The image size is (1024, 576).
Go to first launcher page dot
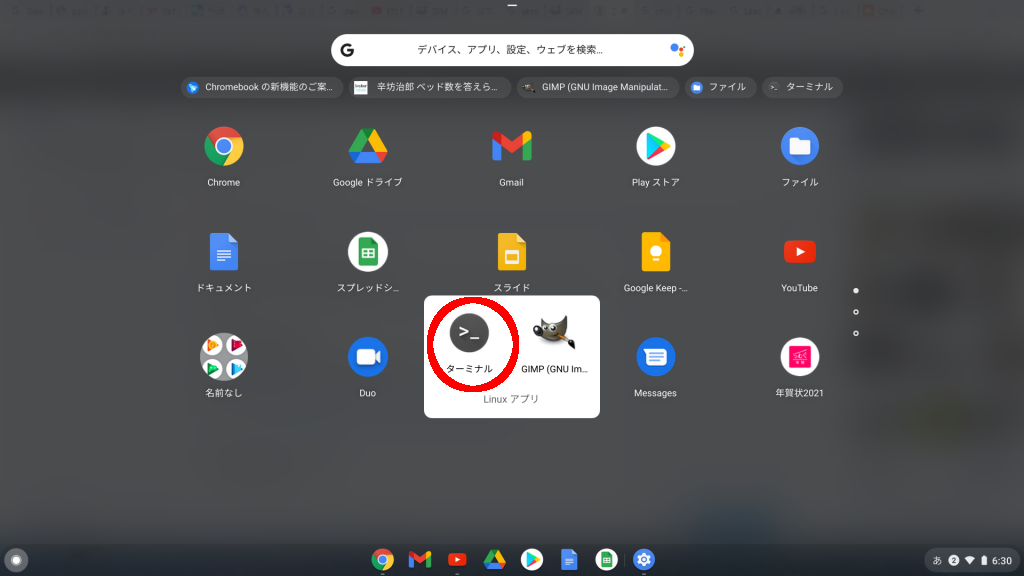856,291
